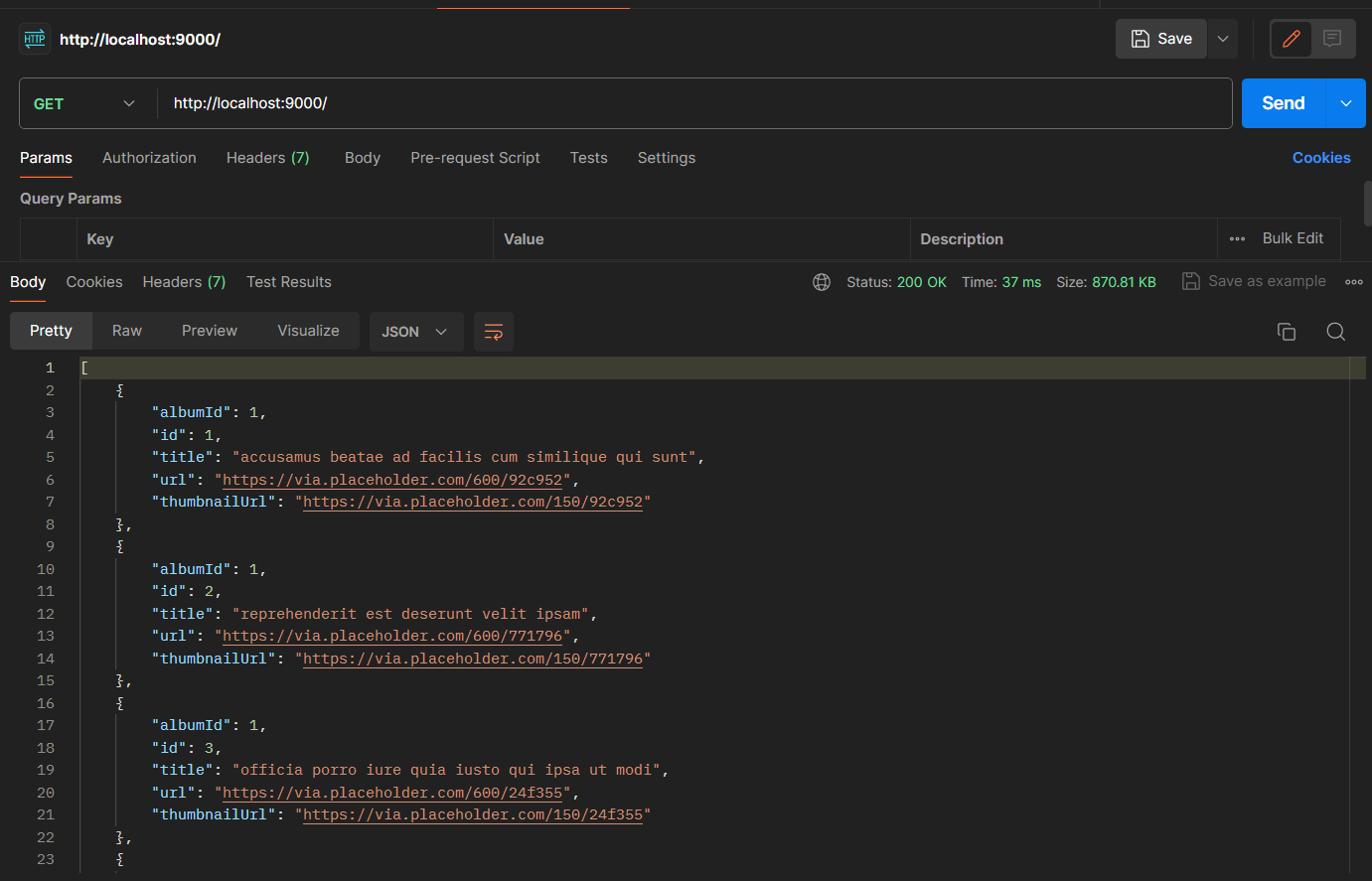Click the globe network info icon
Image resolution: width=1372 pixels, height=881 pixels.
click(x=822, y=282)
